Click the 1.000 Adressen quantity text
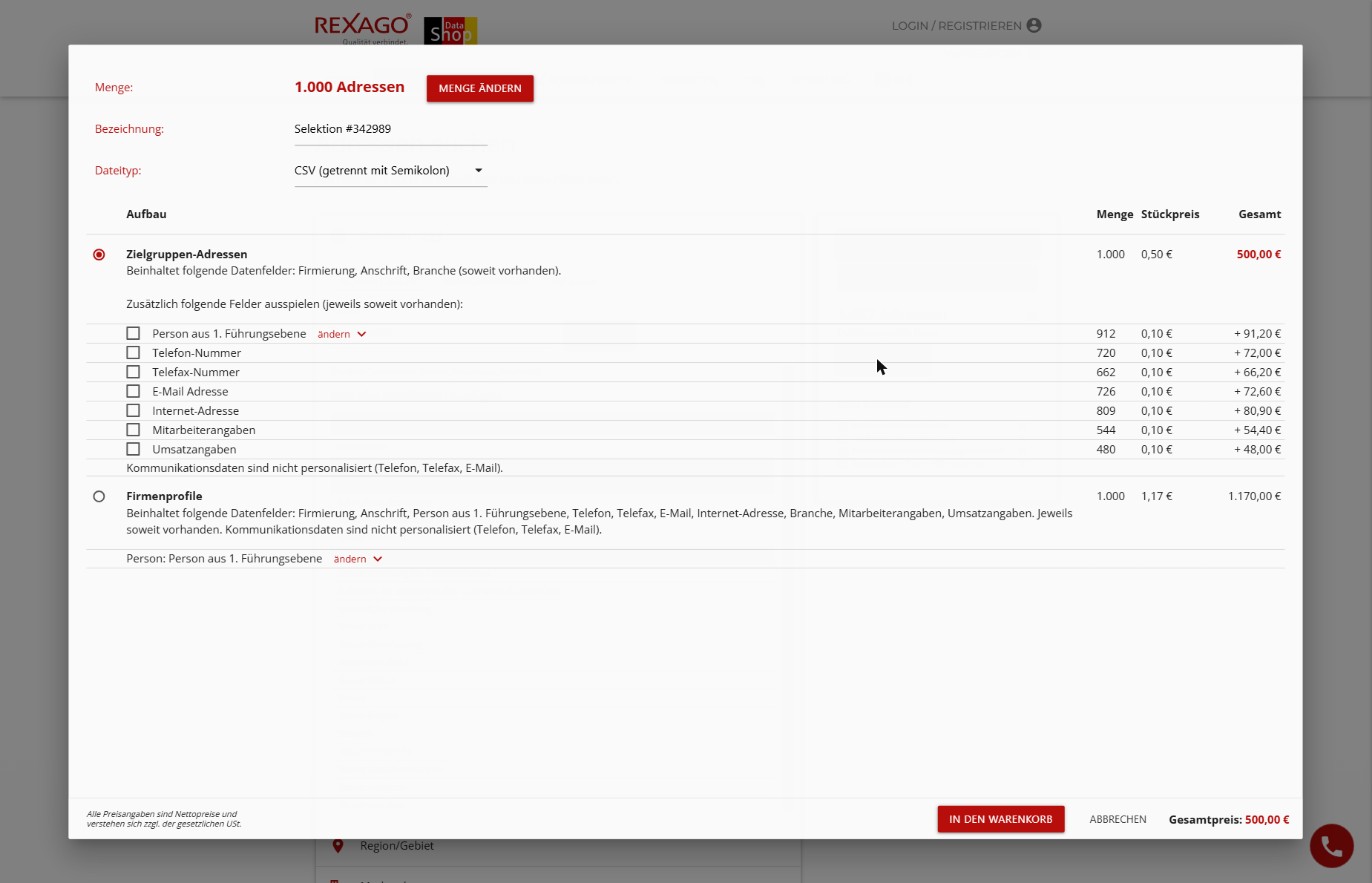 point(349,87)
